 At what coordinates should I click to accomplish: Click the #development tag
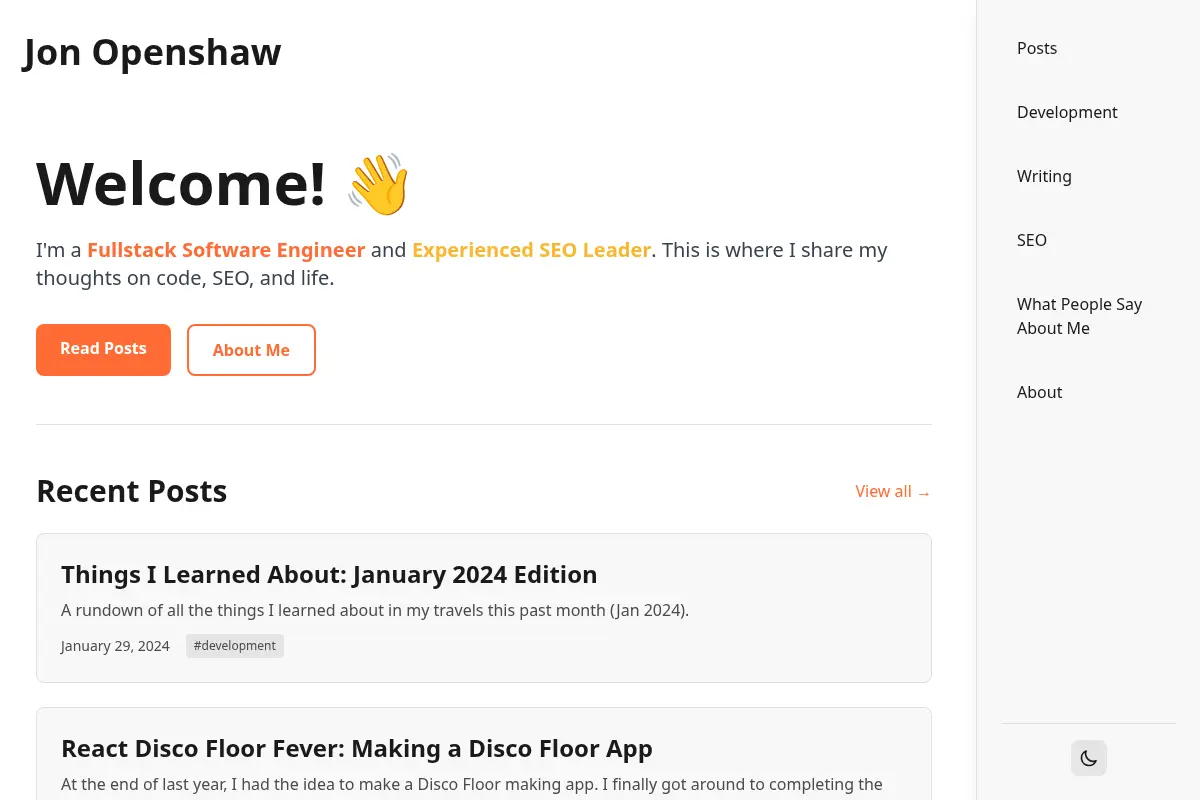[x=235, y=646]
